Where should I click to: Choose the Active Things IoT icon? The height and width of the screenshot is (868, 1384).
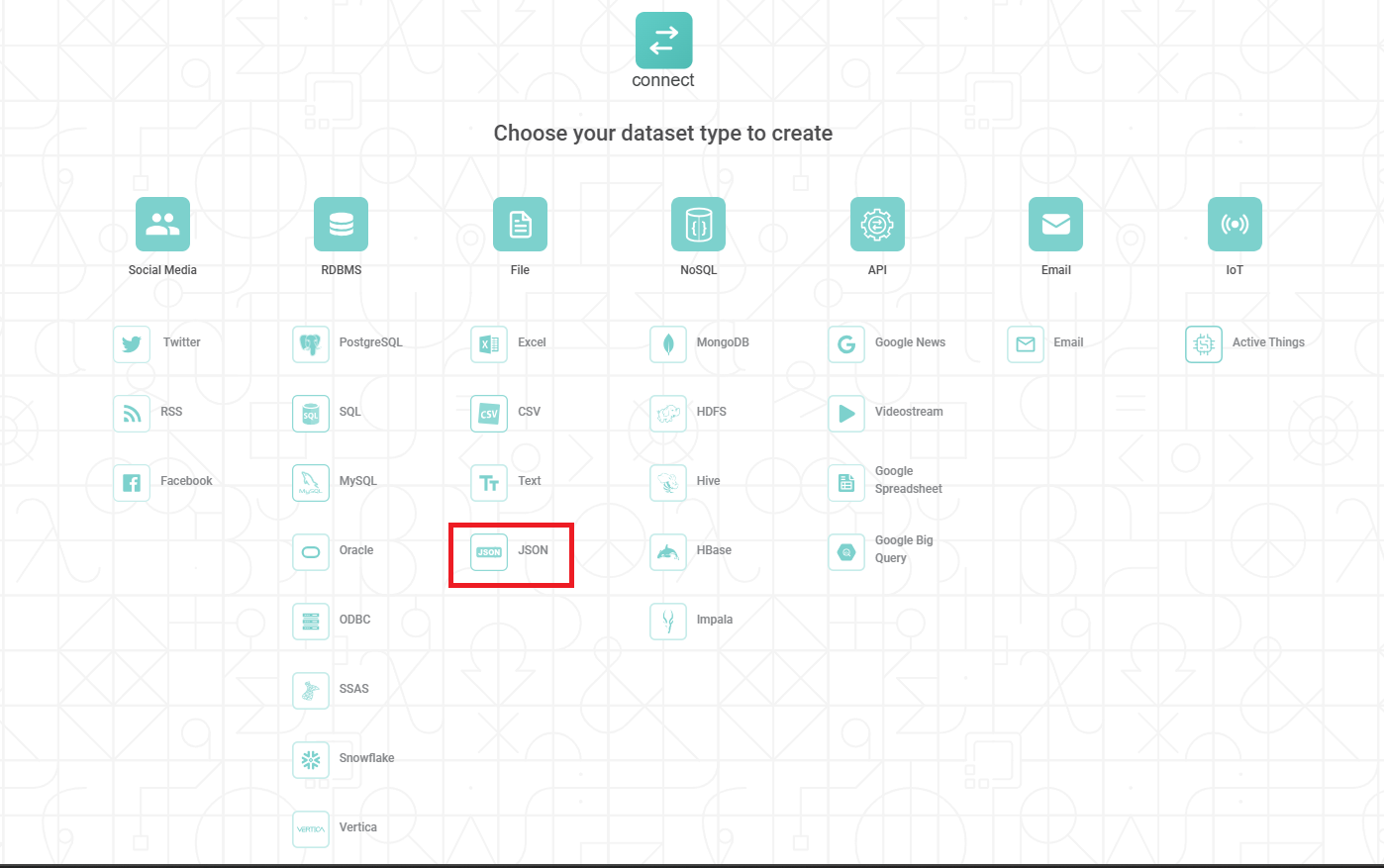tap(1204, 344)
